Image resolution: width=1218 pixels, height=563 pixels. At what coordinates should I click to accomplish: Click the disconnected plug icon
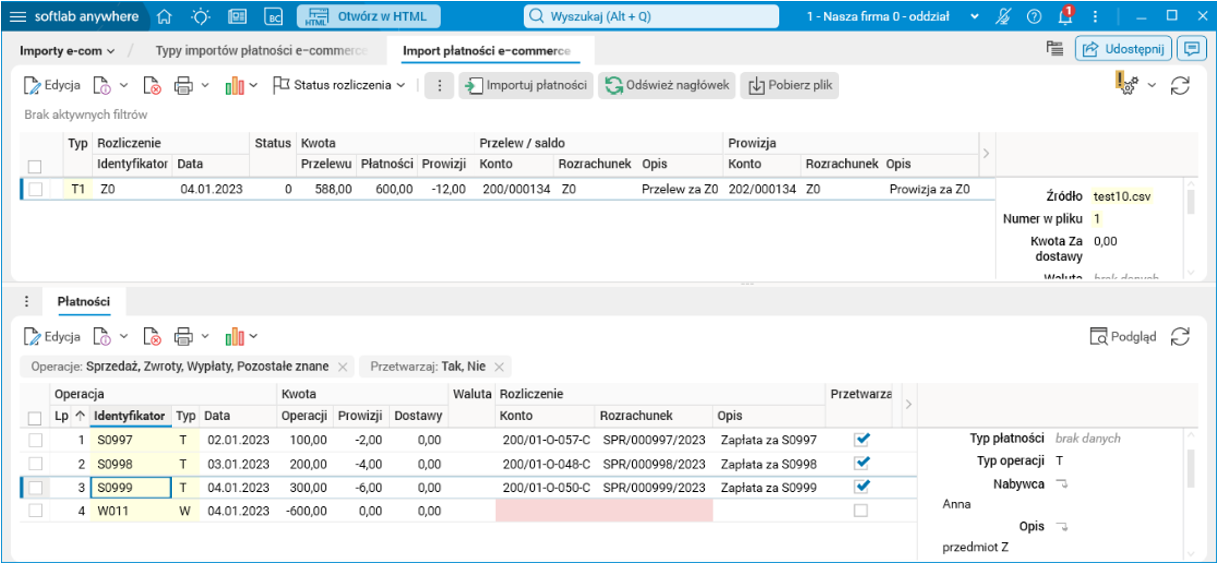pos(1004,16)
